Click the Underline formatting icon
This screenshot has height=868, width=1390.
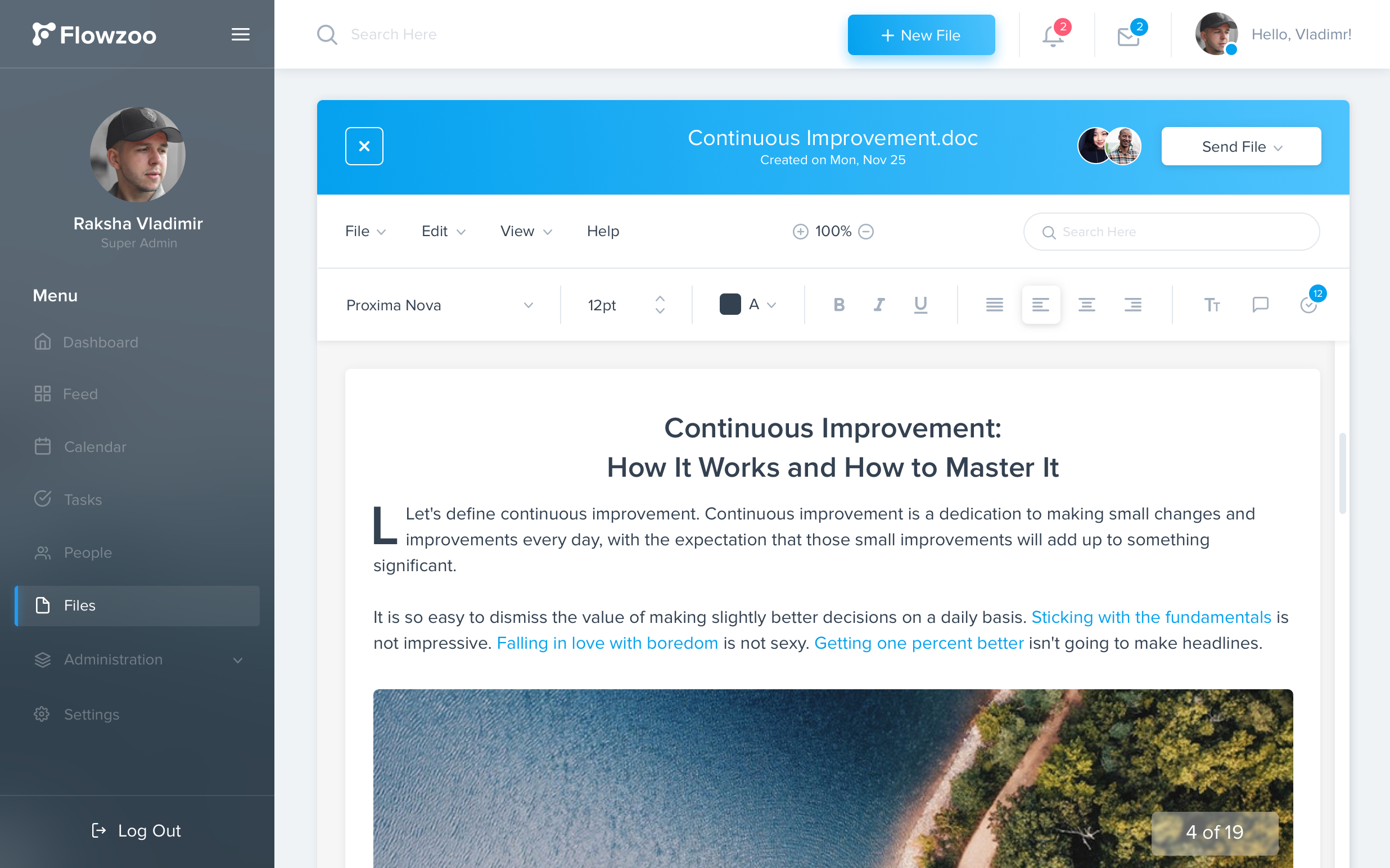[x=921, y=305]
